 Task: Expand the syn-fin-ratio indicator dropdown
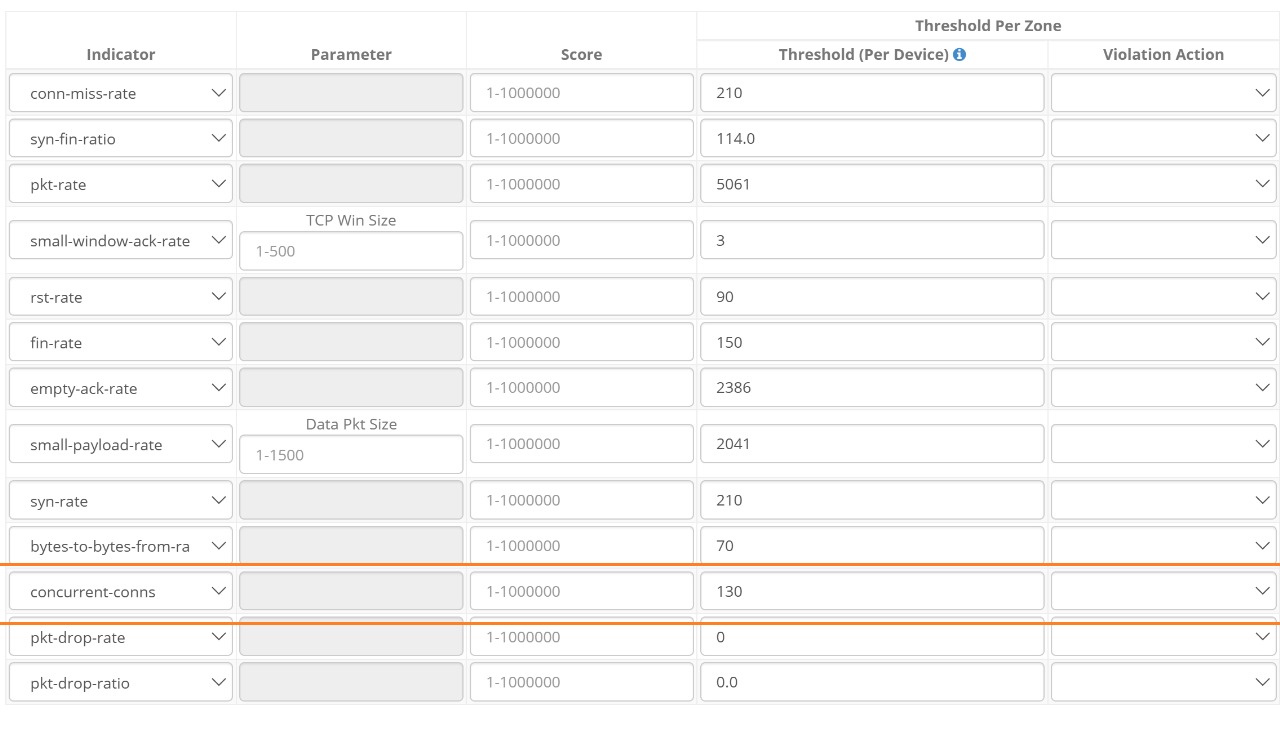coord(120,139)
